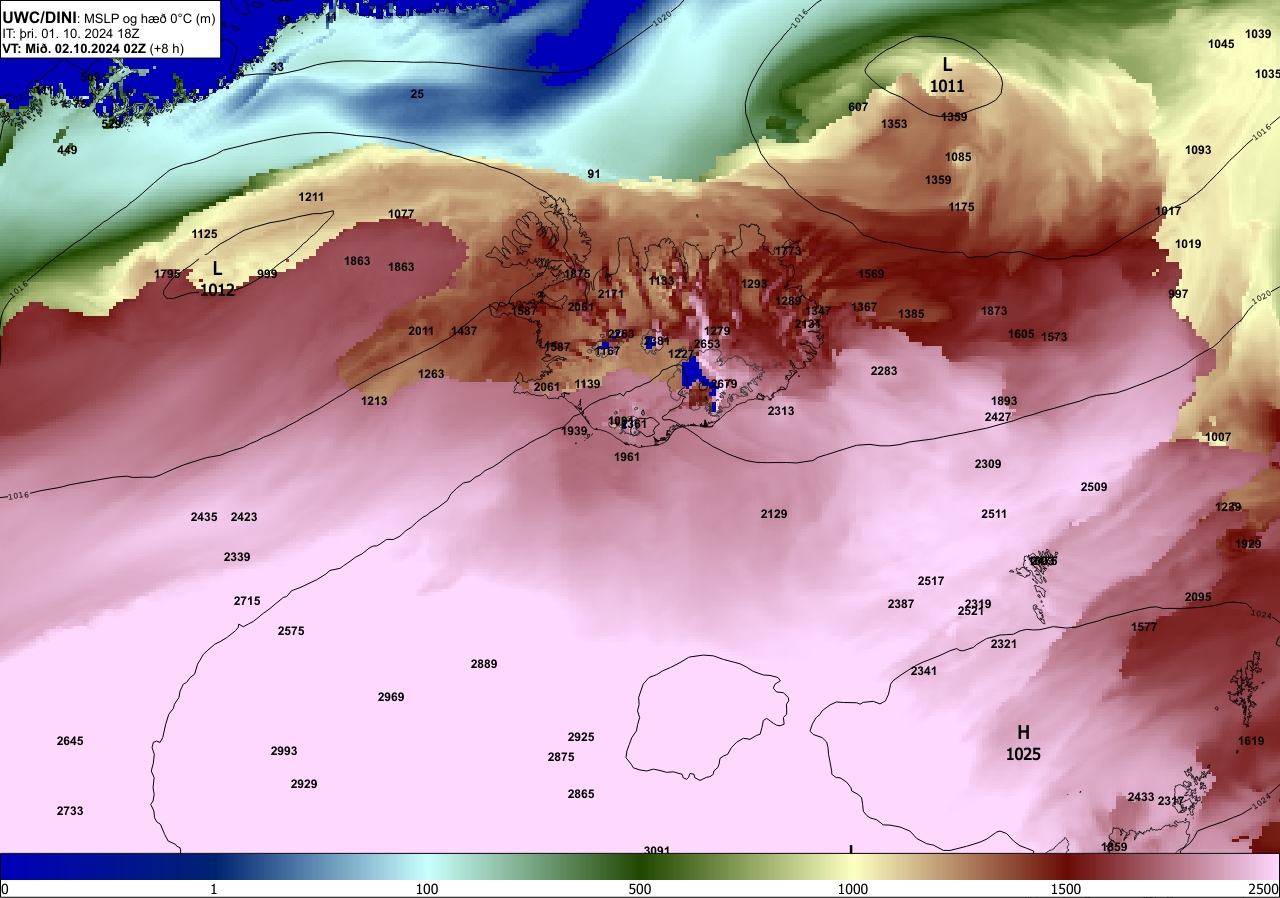Image resolution: width=1280 pixels, height=898 pixels.
Task: Click the height value 2313
Action: coord(781,411)
